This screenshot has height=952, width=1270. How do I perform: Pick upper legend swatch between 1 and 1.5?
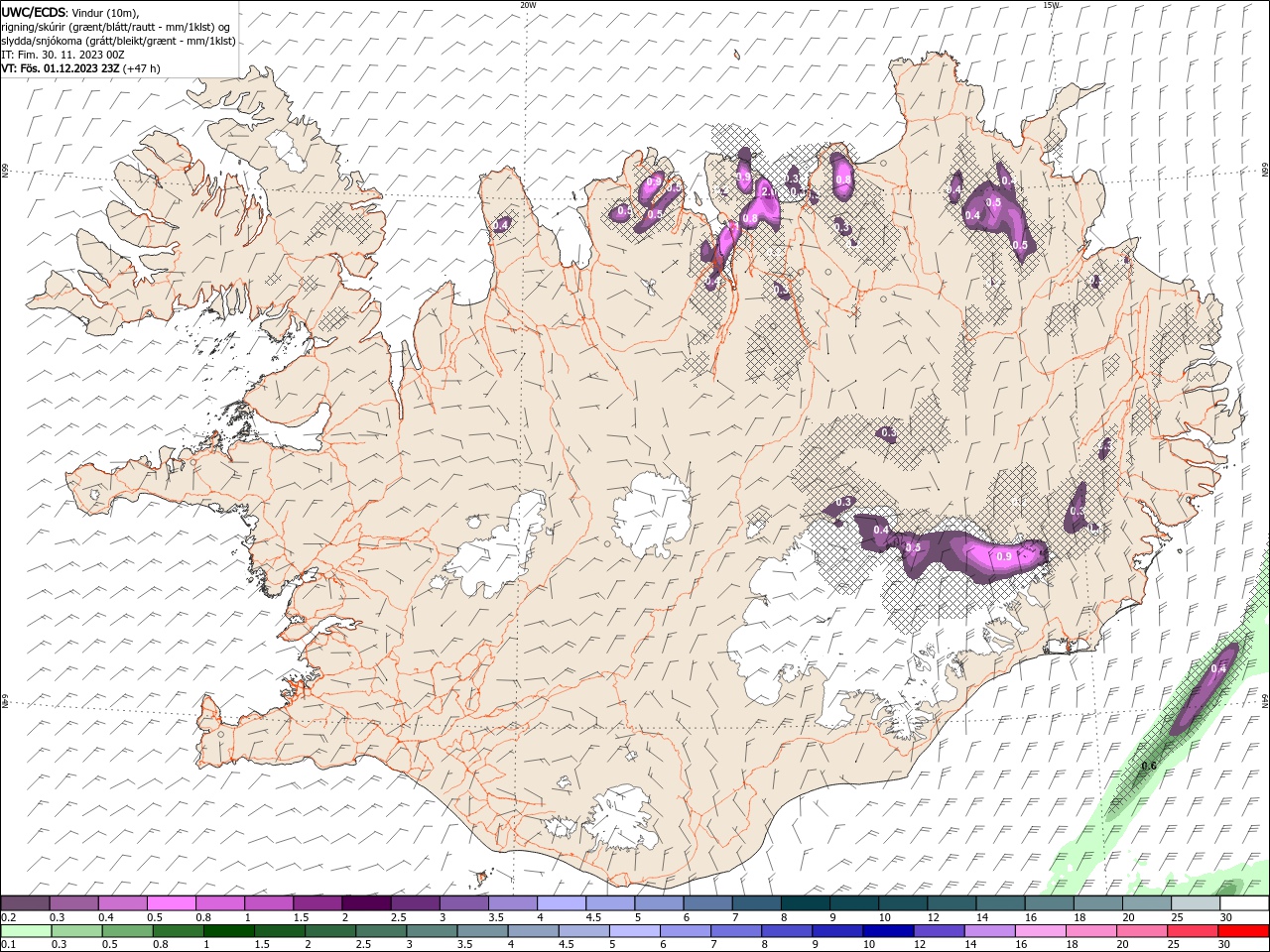pos(268,903)
